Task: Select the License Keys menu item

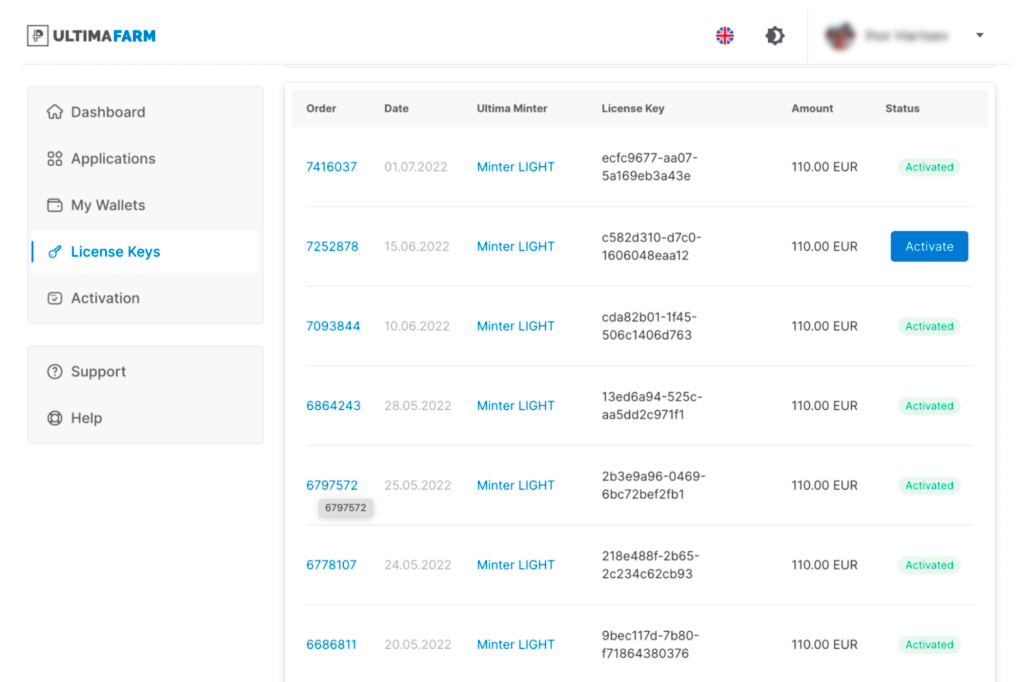Action: tap(145, 252)
